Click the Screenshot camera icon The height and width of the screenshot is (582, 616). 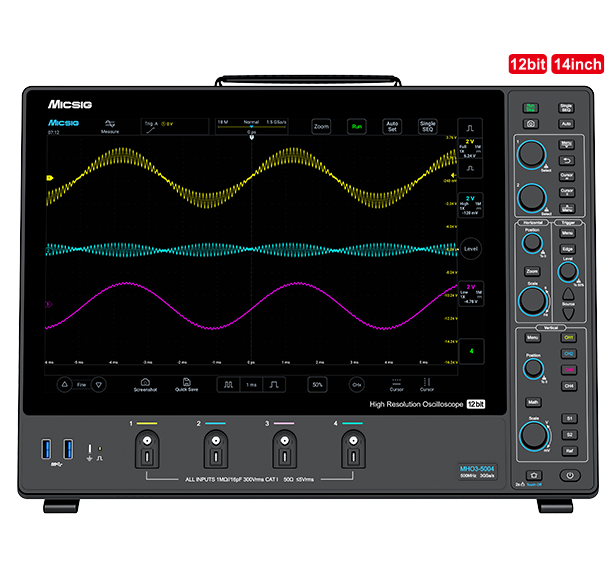coord(145,384)
